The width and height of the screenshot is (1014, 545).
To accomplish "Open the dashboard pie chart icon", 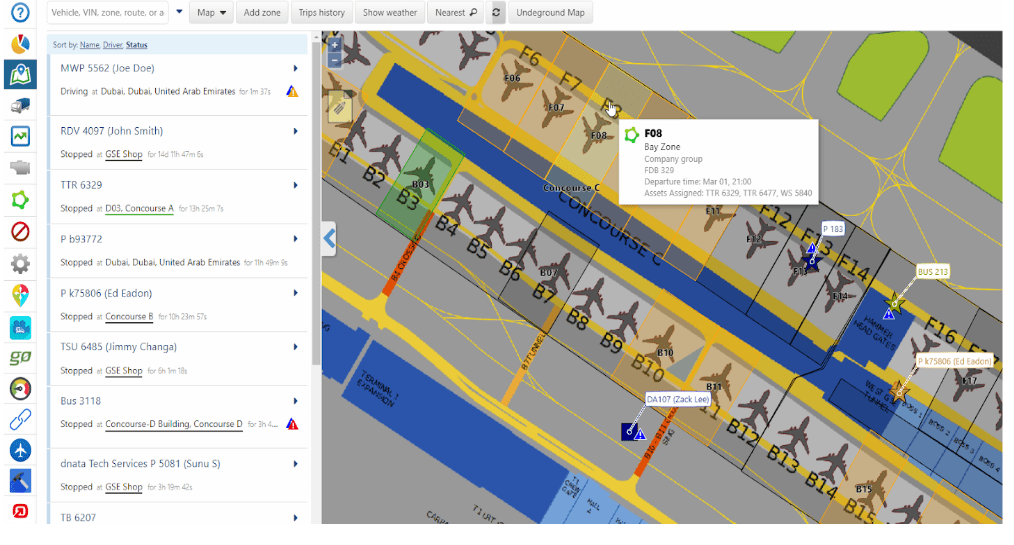I will point(20,43).
